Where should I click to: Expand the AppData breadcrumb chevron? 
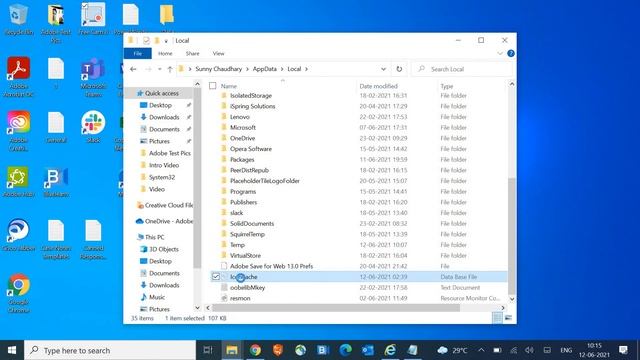282,69
